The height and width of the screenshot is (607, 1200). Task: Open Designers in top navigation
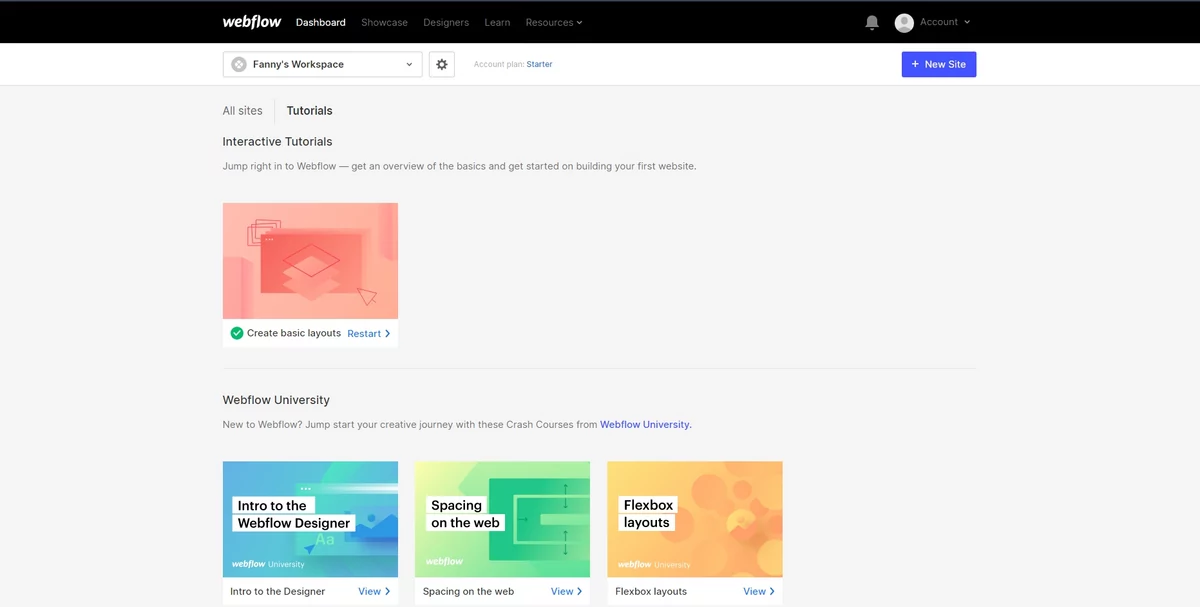pyautogui.click(x=446, y=22)
